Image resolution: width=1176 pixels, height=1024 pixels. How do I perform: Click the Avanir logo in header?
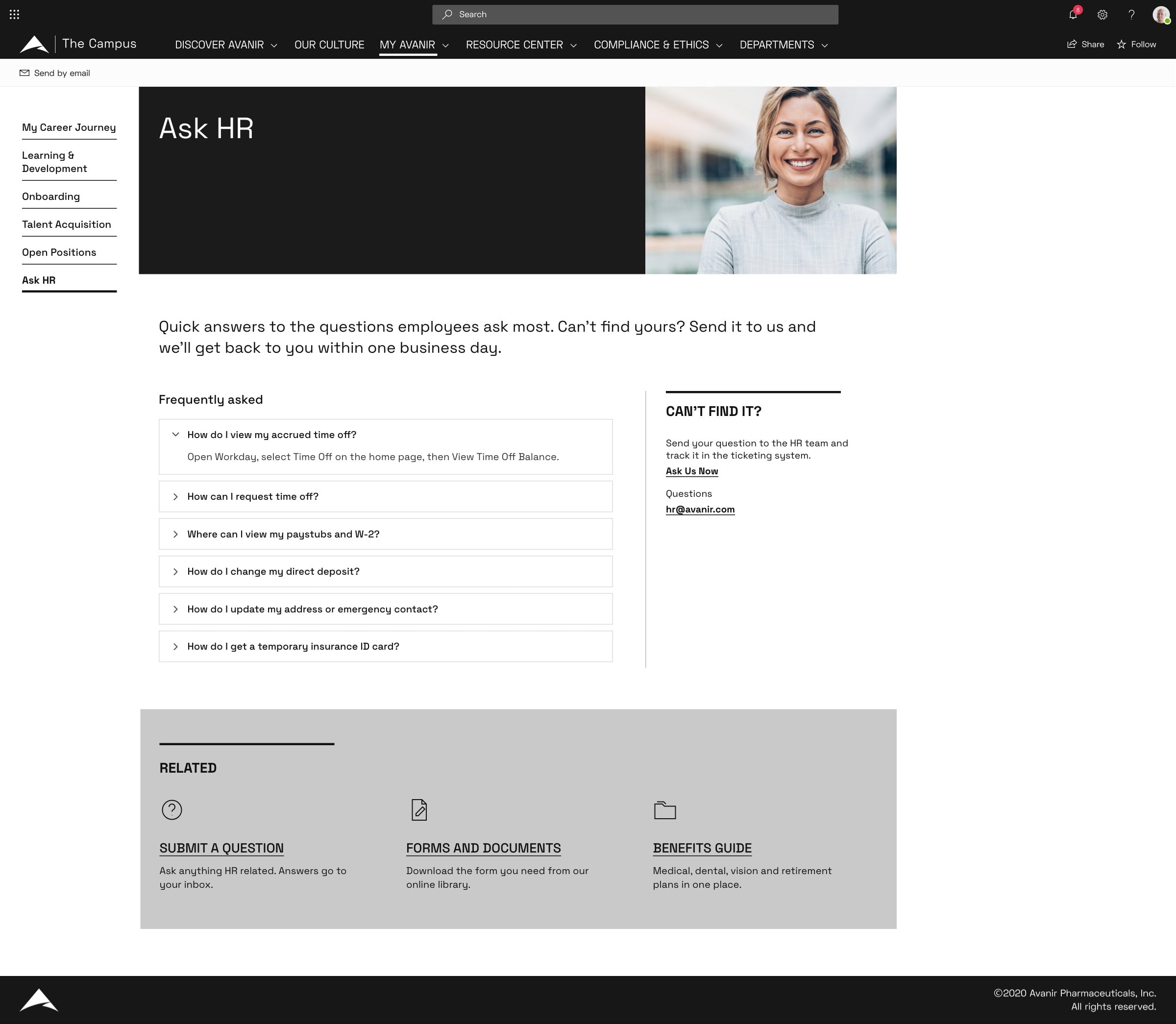pos(34,44)
